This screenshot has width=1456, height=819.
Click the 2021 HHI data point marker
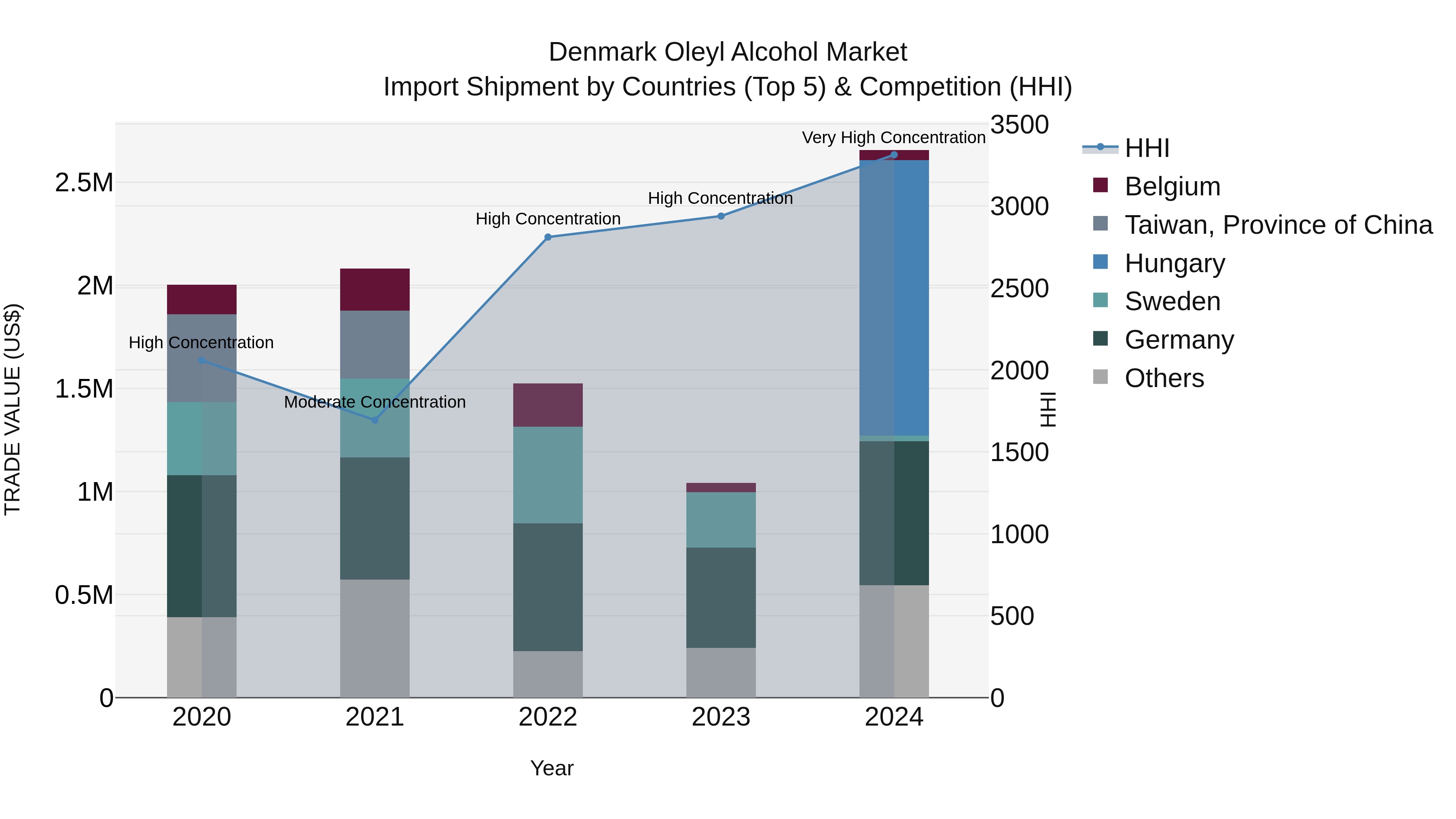click(375, 420)
